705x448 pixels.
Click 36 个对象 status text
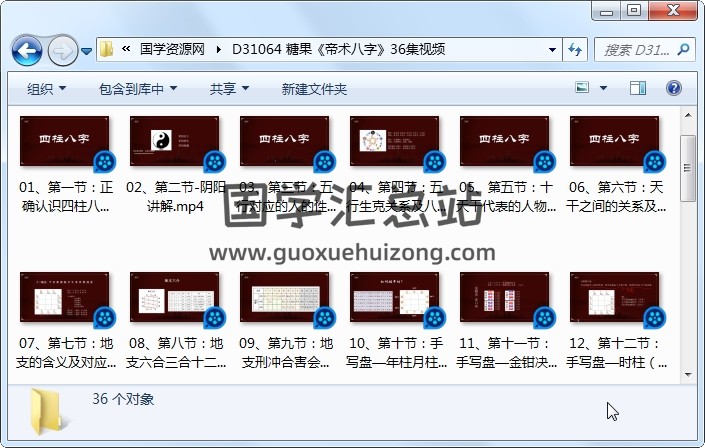[123, 399]
